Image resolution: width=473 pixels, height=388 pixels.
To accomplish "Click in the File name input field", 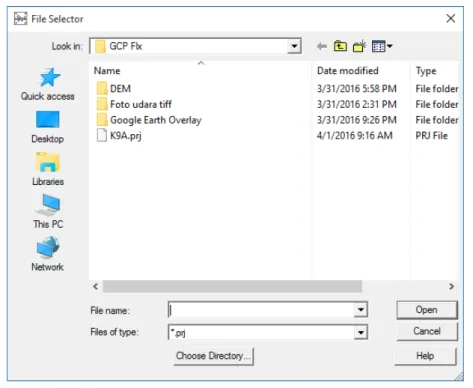I will [261, 310].
